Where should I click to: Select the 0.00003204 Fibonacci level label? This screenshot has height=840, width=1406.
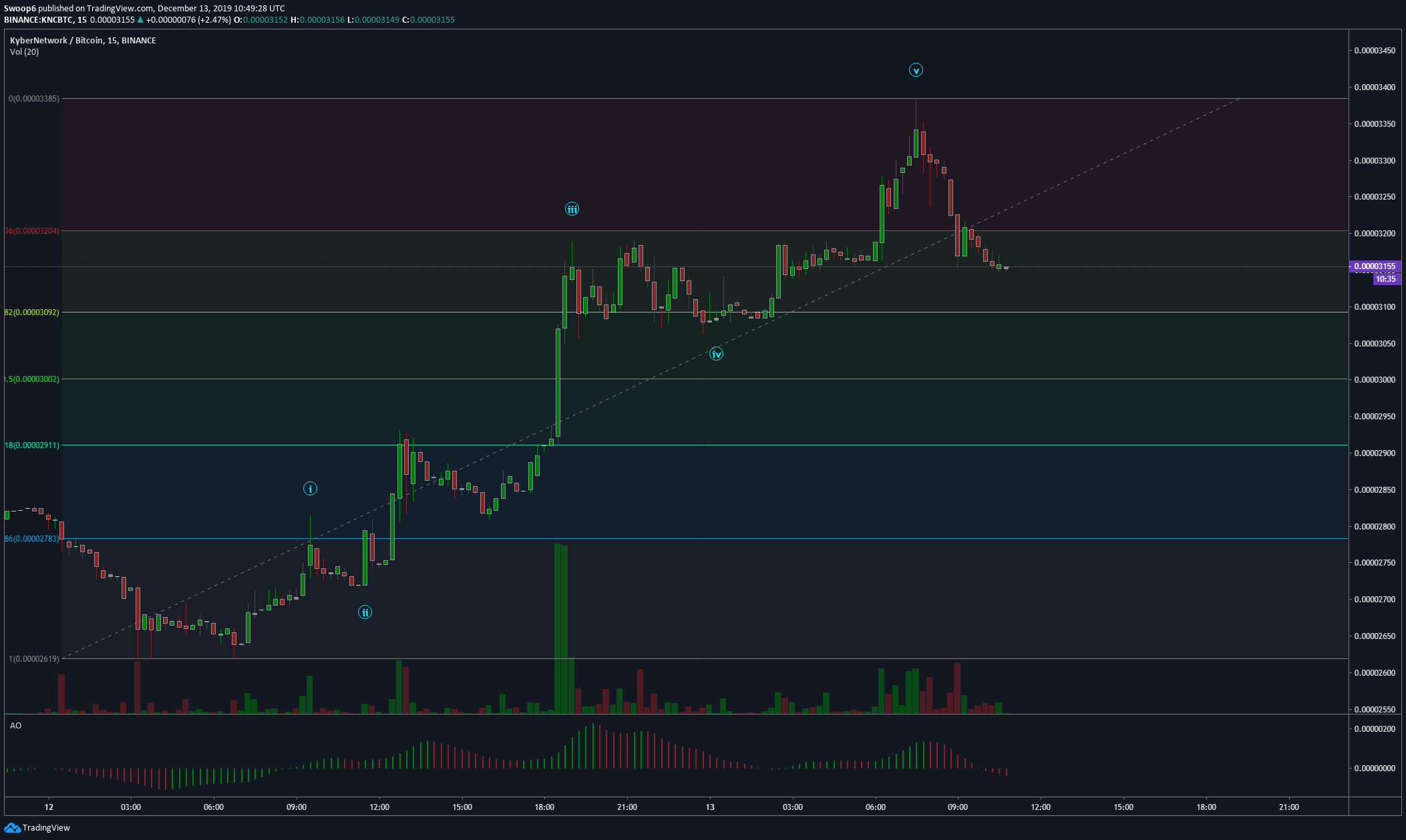pyautogui.click(x=32, y=231)
